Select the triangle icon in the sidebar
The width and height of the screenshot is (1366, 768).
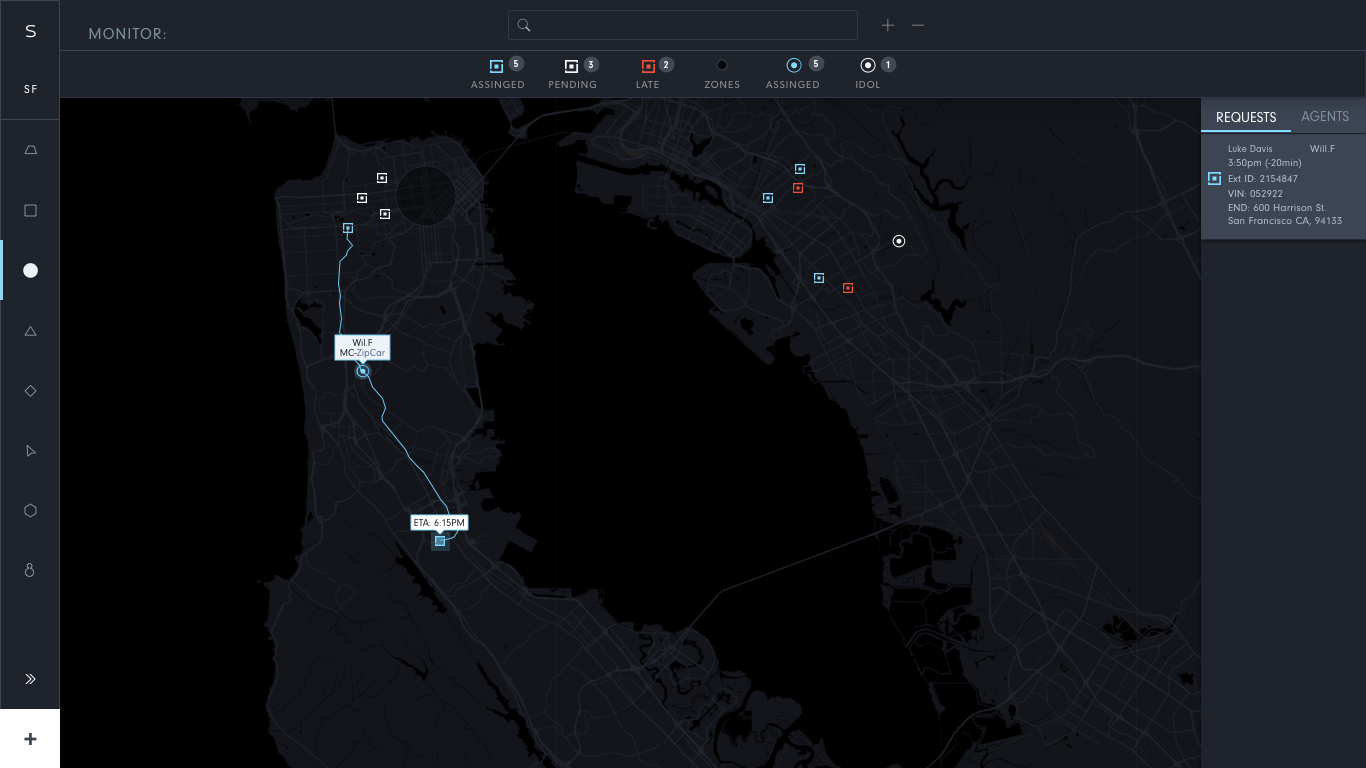pos(30,330)
